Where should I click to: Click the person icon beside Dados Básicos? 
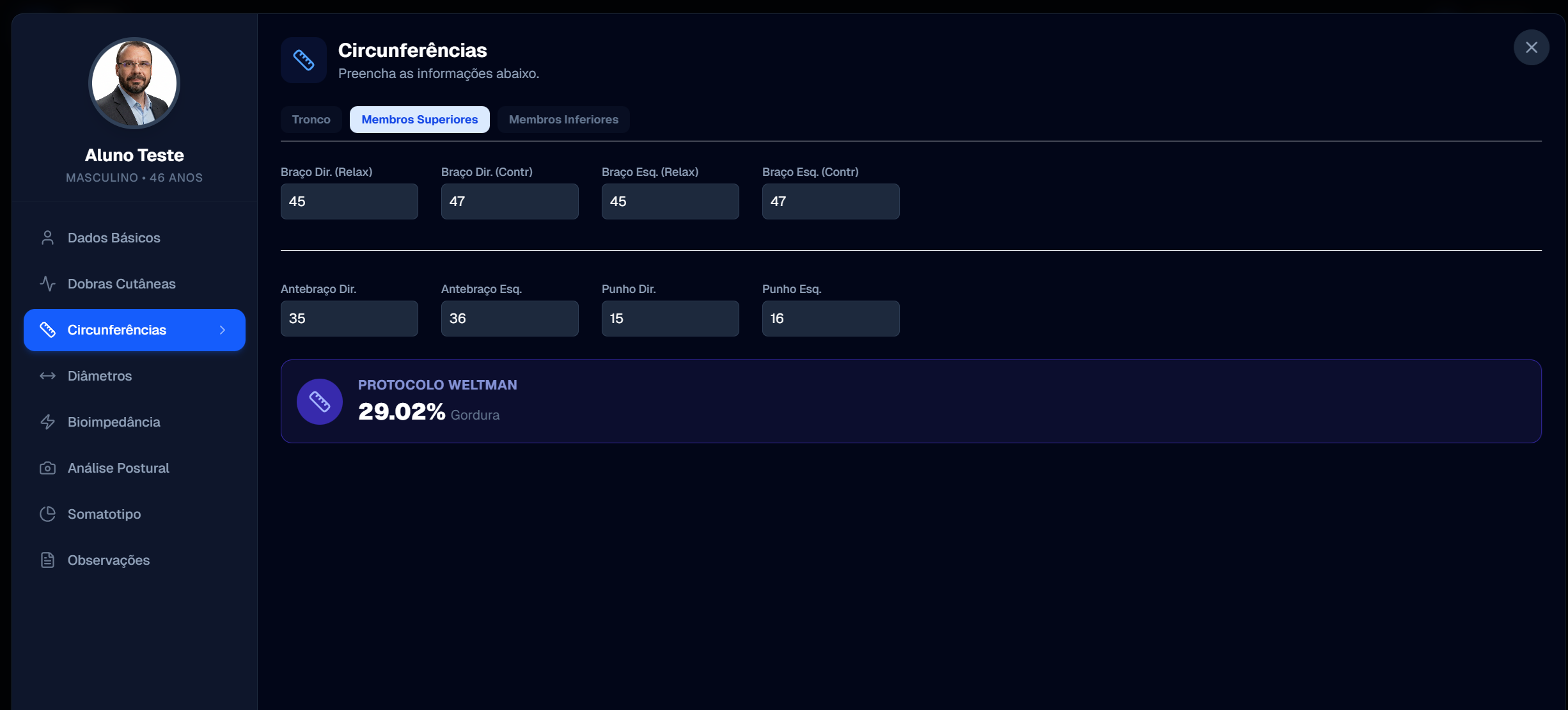47,238
